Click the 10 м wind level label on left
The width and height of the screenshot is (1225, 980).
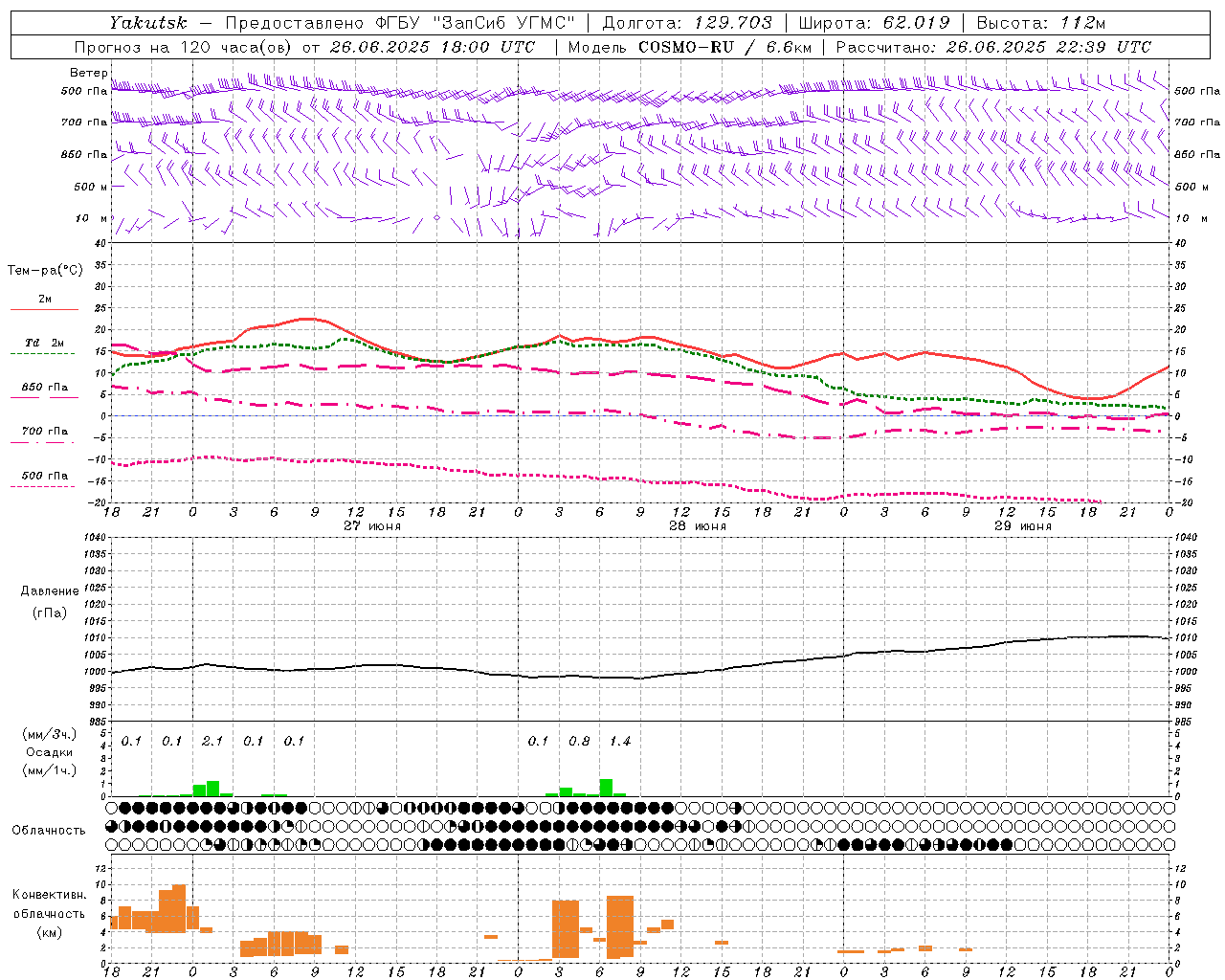(x=91, y=218)
